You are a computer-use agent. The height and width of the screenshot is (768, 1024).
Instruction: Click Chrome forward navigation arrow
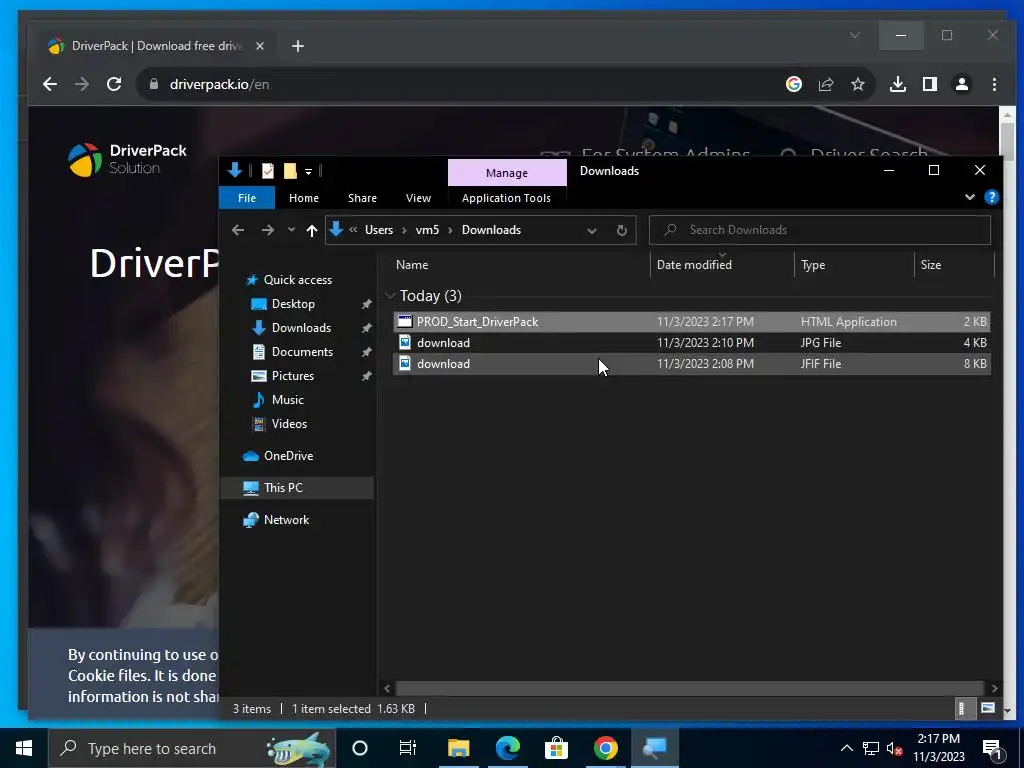[x=82, y=84]
